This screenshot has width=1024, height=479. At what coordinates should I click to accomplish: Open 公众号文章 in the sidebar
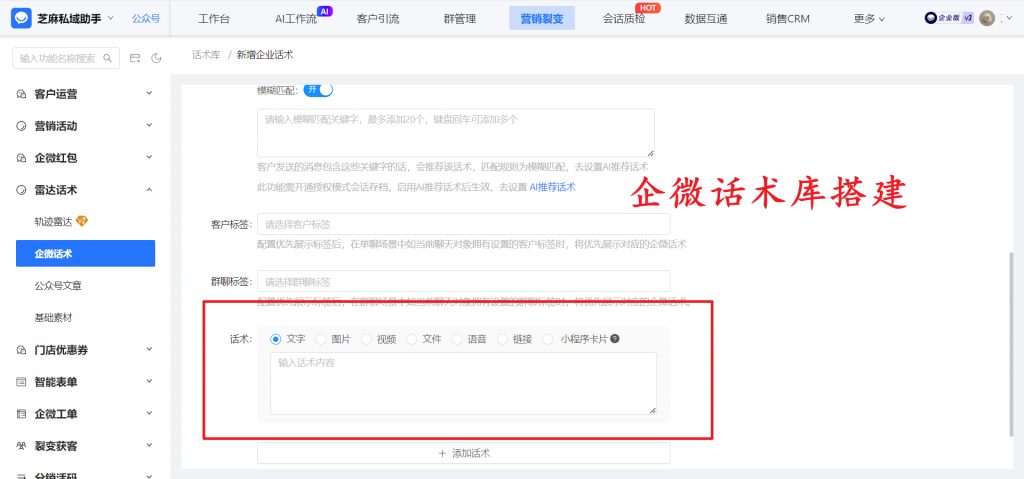58,286
